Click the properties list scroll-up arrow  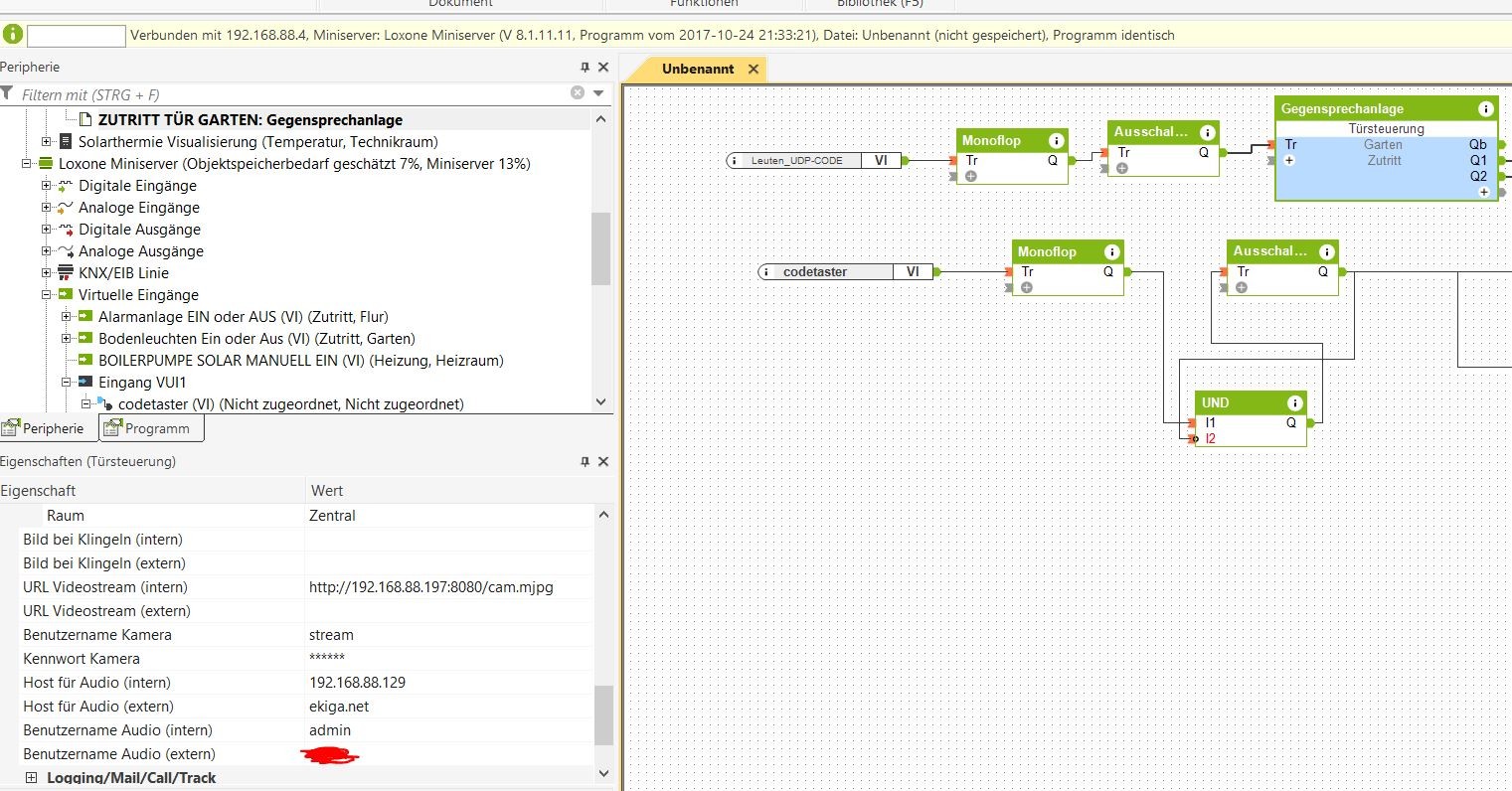pos(603,515)
